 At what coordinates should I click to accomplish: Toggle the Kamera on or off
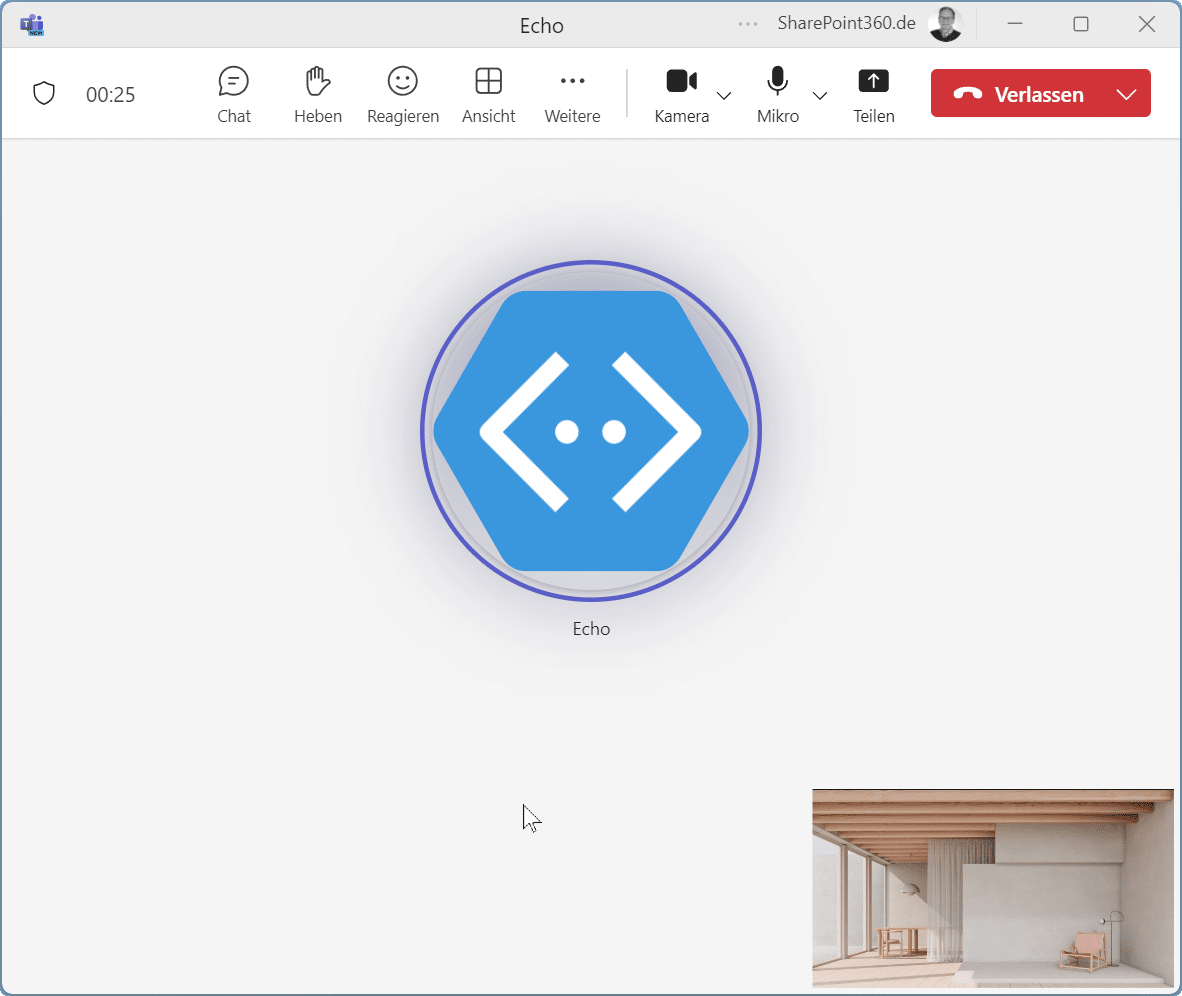[682, 95]
